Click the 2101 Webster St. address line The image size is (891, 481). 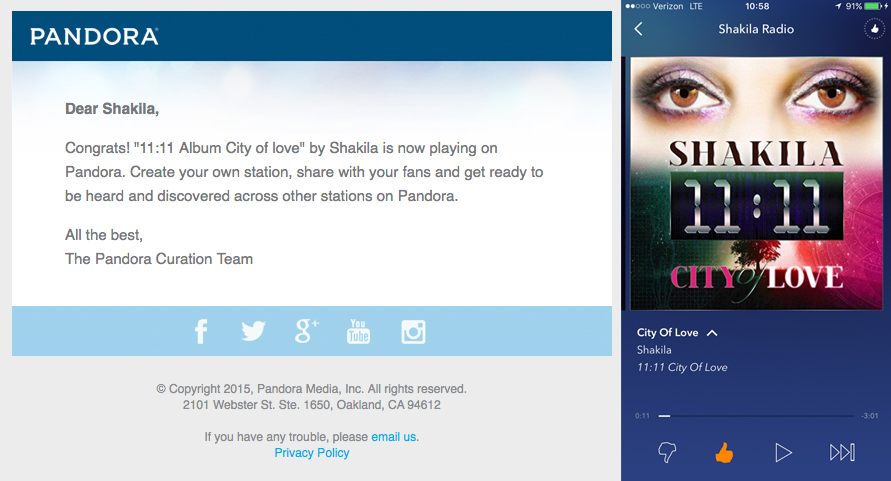click(x=311, y=405)
